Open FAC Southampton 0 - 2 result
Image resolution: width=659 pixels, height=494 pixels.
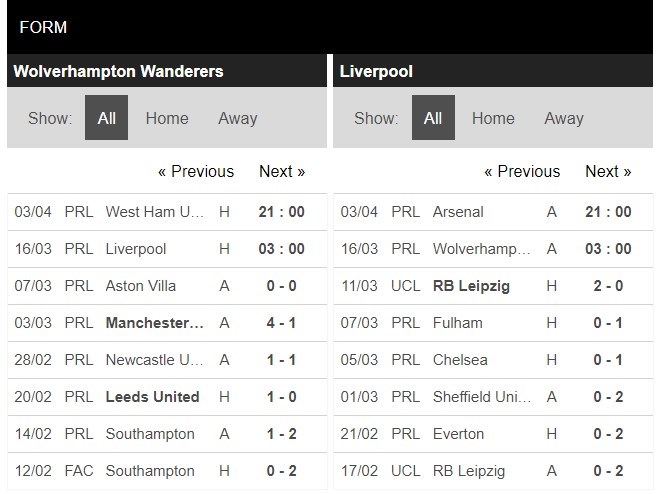pyautogui.click(x=281, y=471)
